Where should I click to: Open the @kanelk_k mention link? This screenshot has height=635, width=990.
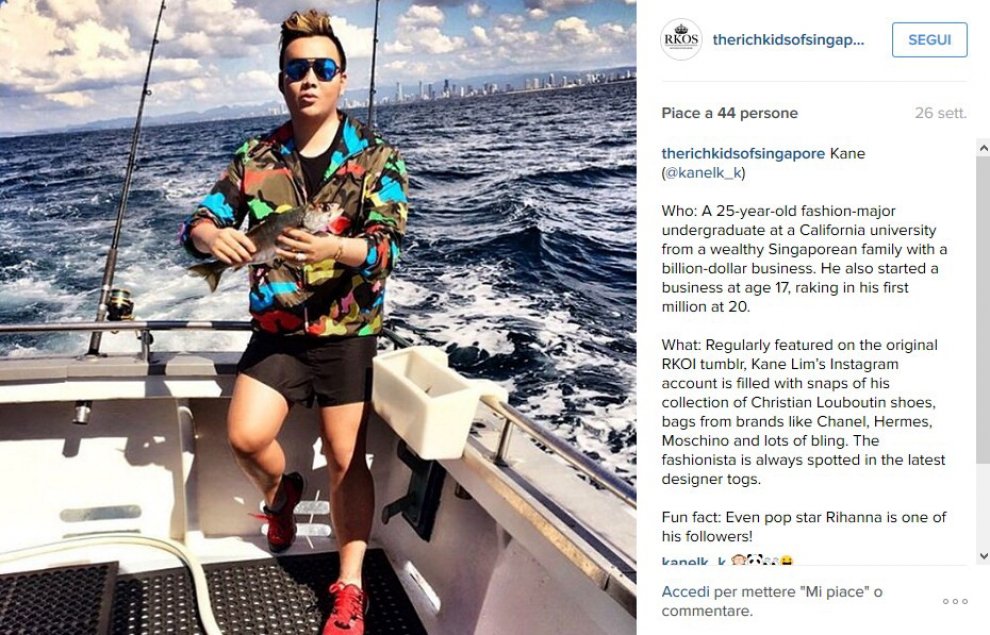coord(703,172)
